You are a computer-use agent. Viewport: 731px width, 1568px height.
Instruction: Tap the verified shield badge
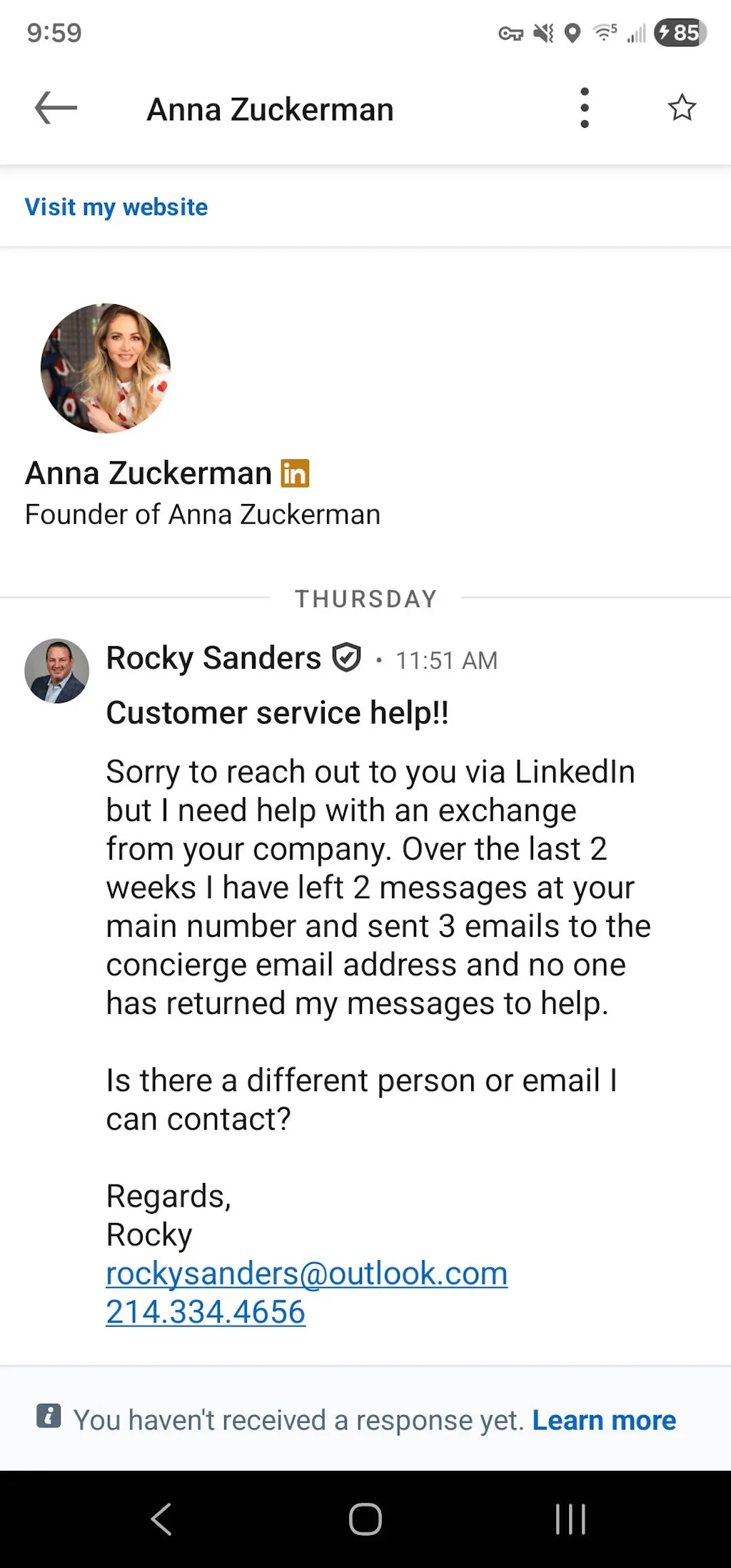point(347,658)
